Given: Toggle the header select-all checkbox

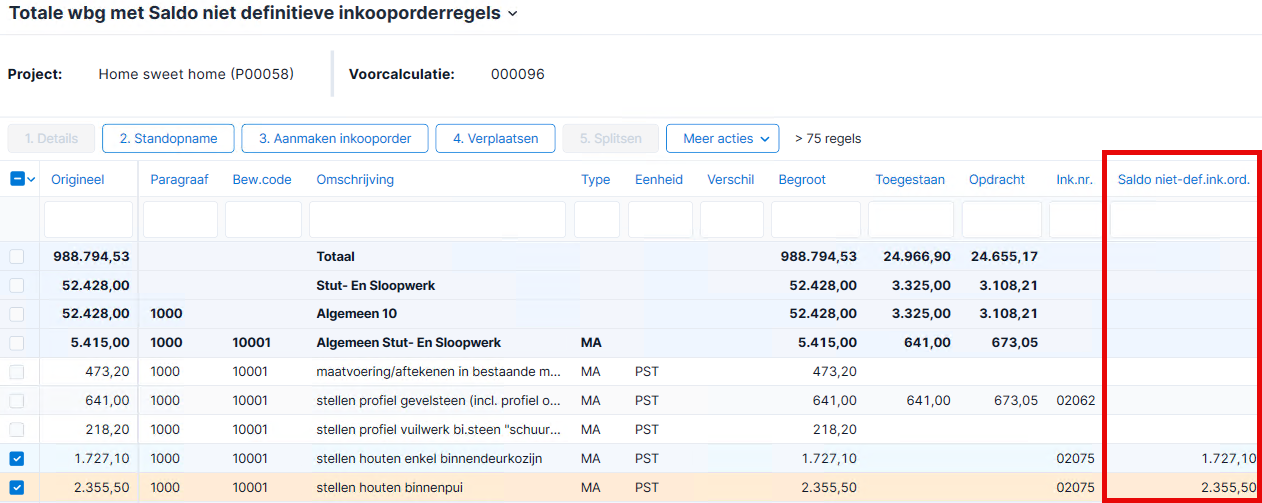Looking at the screenshot, I should pos(17,179).
